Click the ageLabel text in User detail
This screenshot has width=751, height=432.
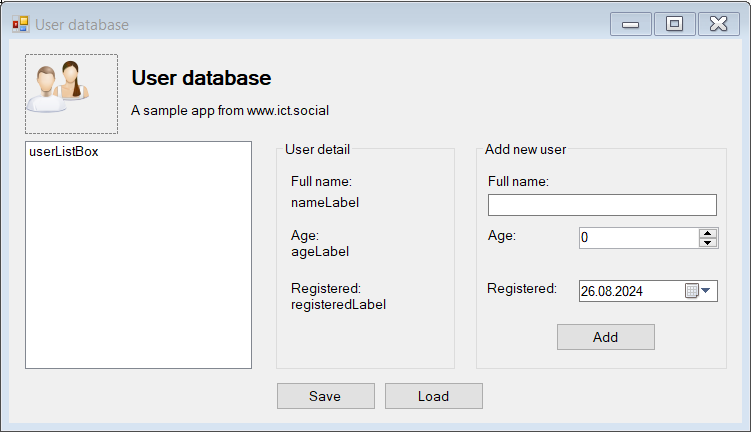(320, 252)
